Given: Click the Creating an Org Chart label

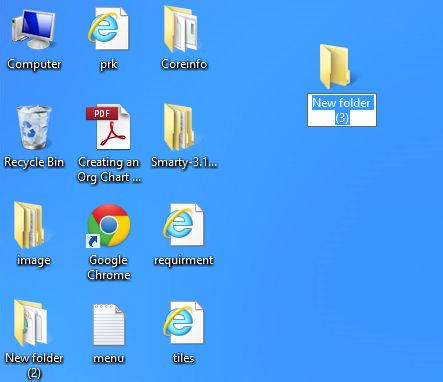Looking at the screenshot, I should click(x=109, y=169).
